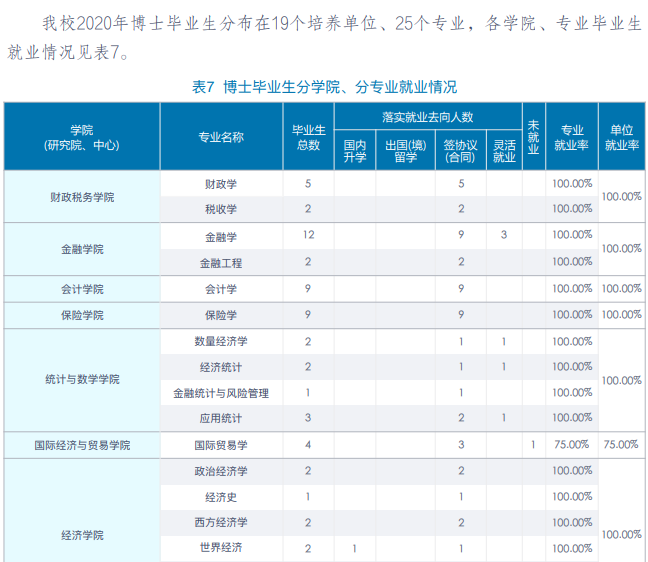Click the 75.00% 专业就业率 for 国际贸易学
This screenshot has height=562, width=648.
point(572,445)
